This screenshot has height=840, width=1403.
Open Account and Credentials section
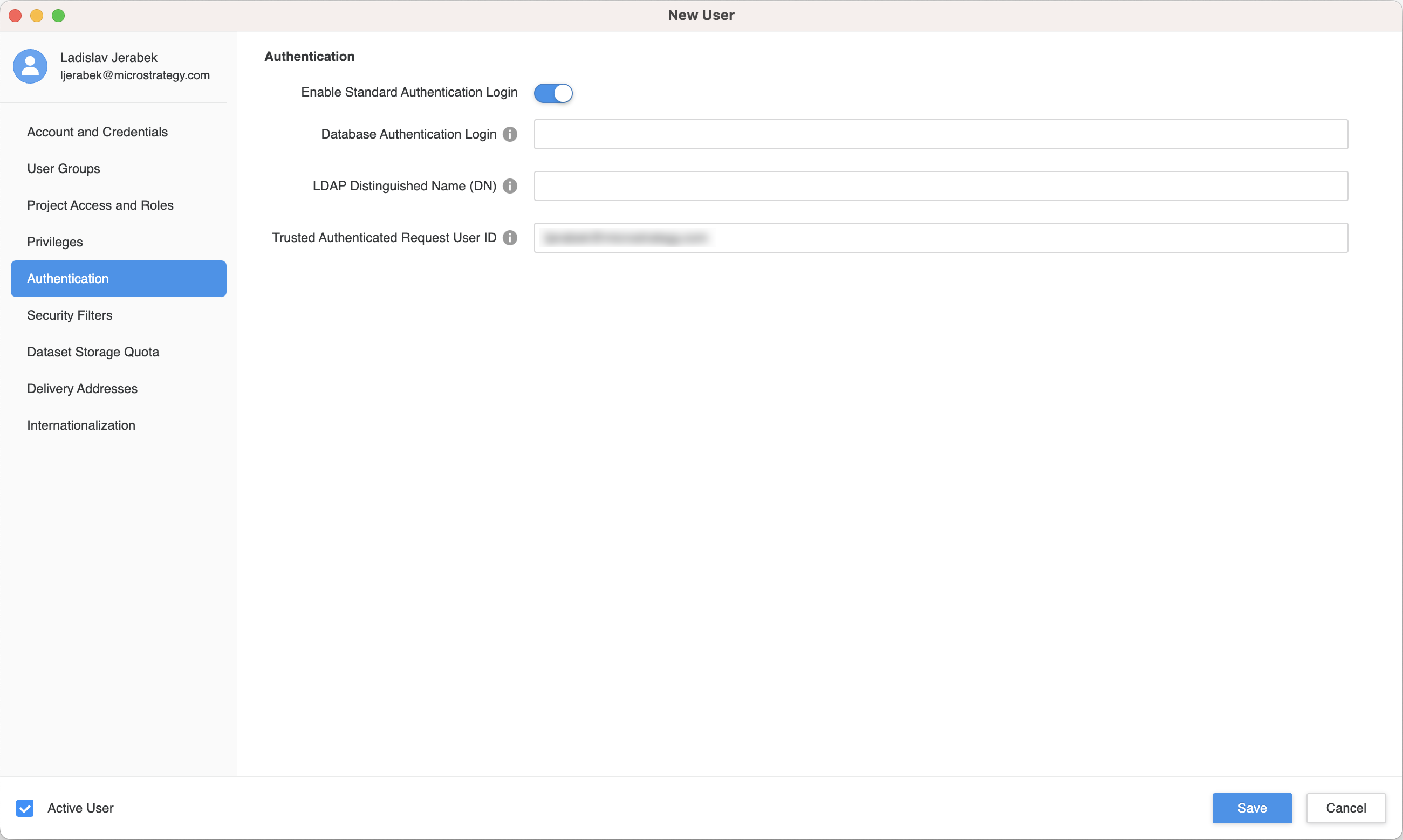(x=98, y=132)
